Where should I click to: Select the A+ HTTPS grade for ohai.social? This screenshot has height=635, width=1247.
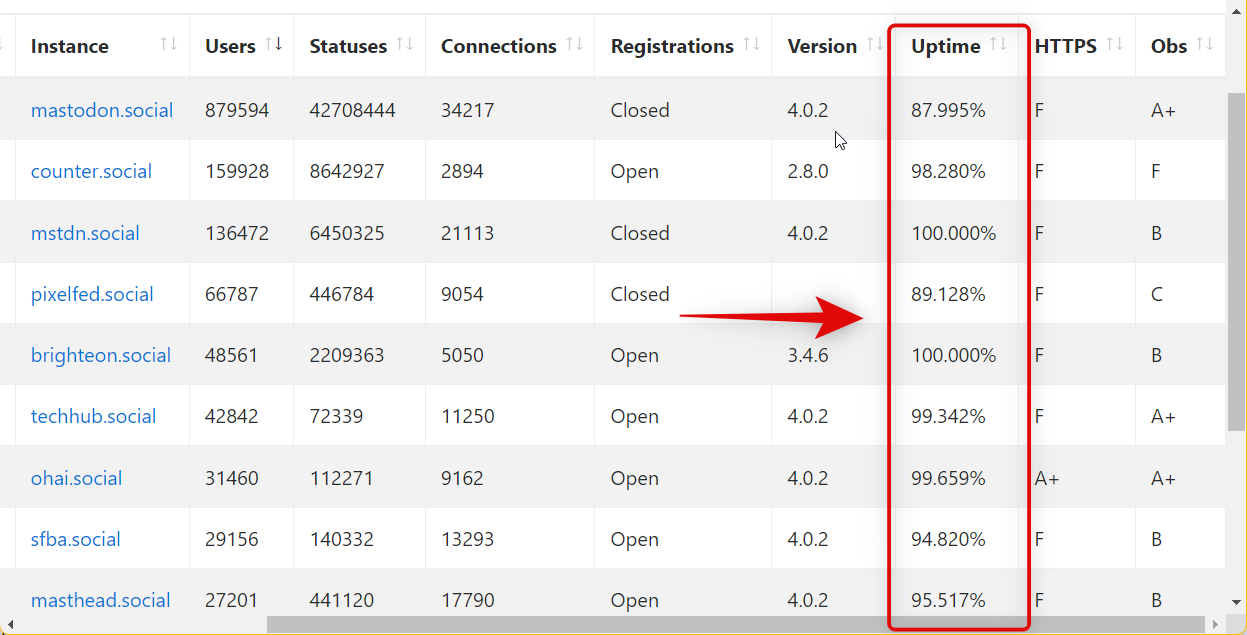[1047, 478]
